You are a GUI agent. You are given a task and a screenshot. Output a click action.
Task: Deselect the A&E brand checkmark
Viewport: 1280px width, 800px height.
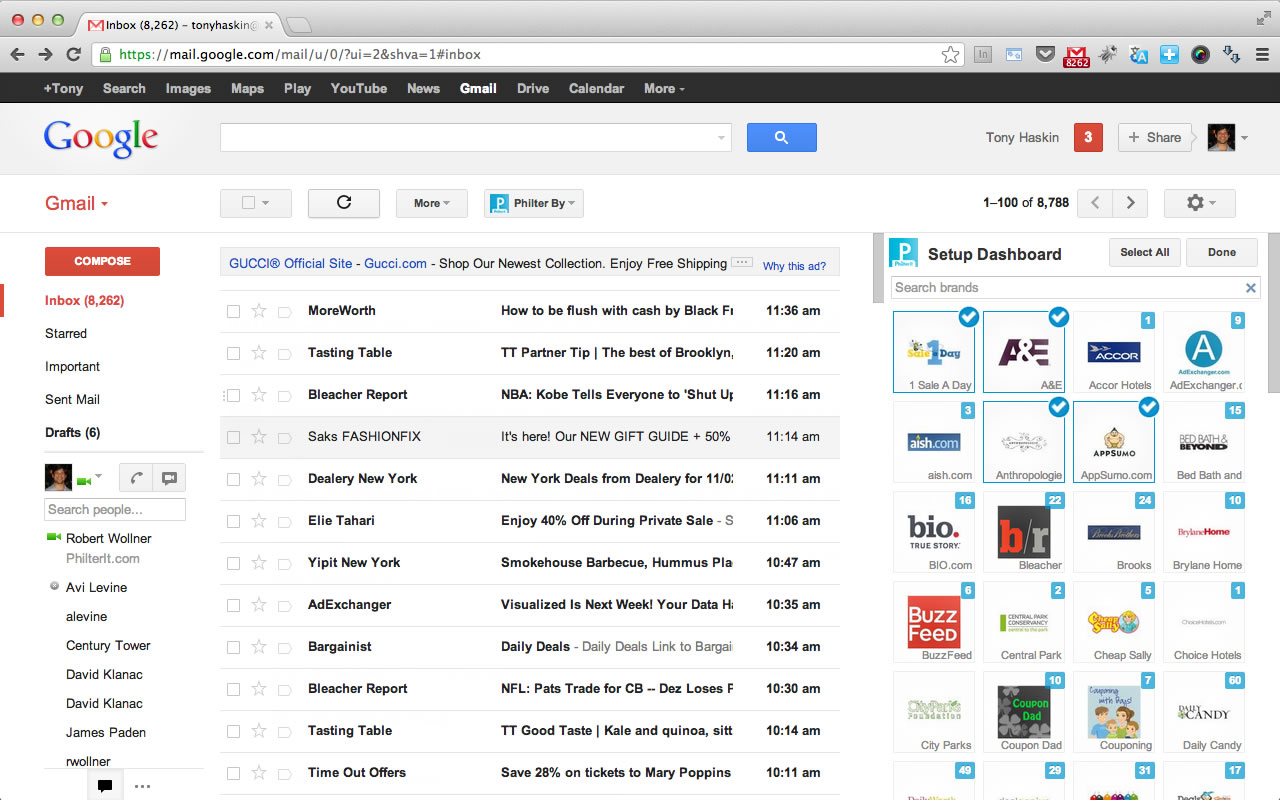[1058, 316]
